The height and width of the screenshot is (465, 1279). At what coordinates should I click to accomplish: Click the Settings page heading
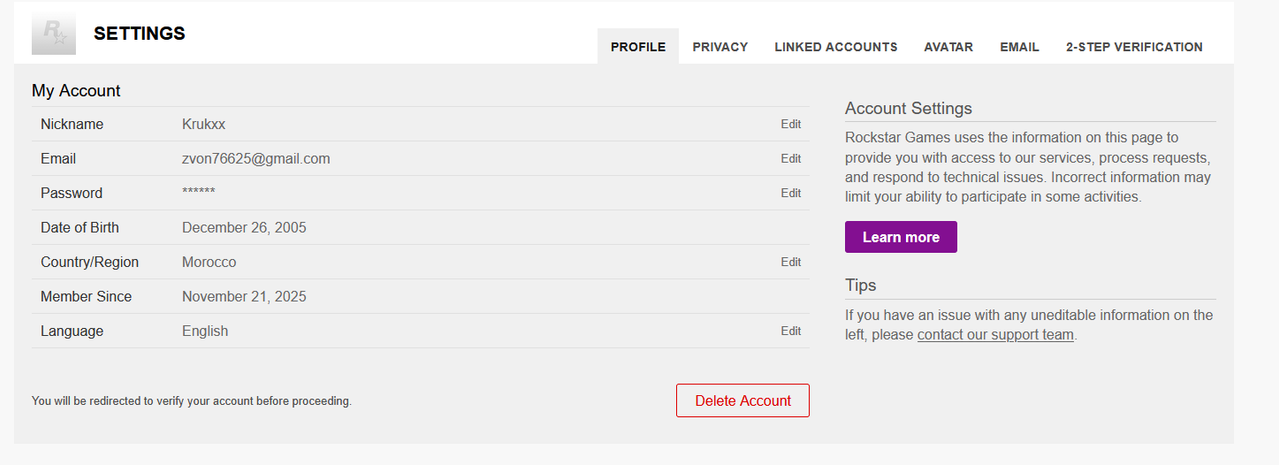pyautogui.click(x=139, y=33)
